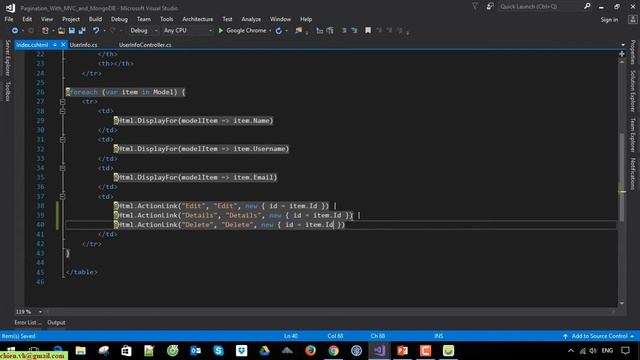Open the Build menu
Image resolution: width=640 pixels, height=360 pixels.
tap(95, 19)
